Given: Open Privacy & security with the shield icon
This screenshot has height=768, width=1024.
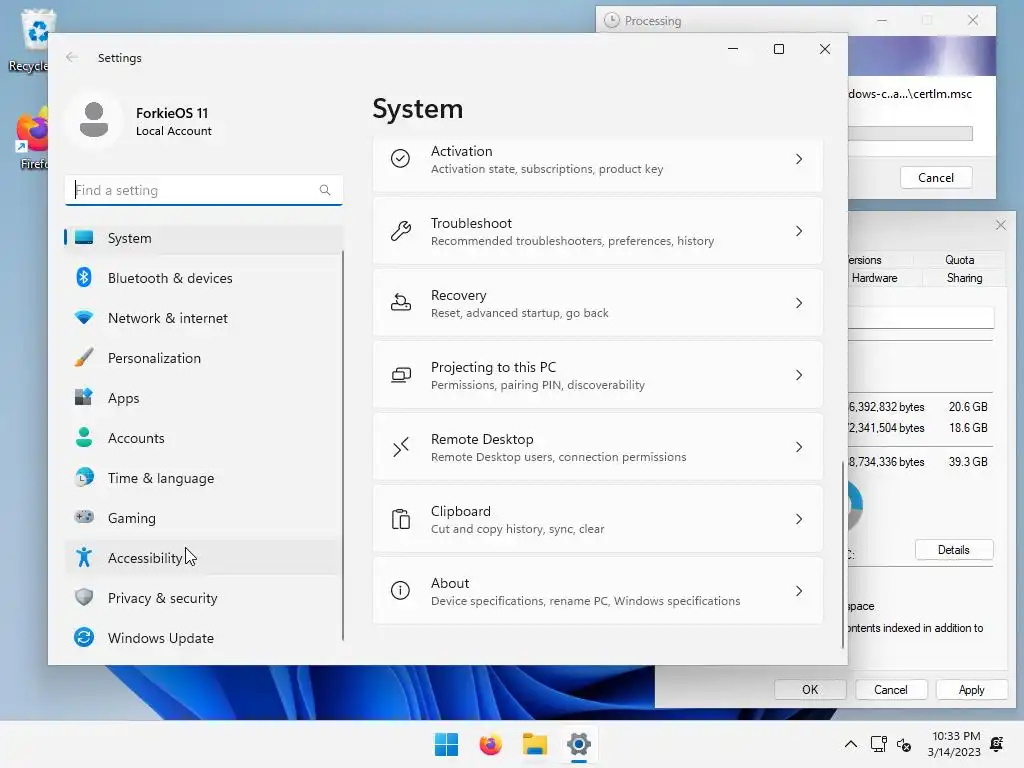Looking at the screenshot, I should point(204,598).
